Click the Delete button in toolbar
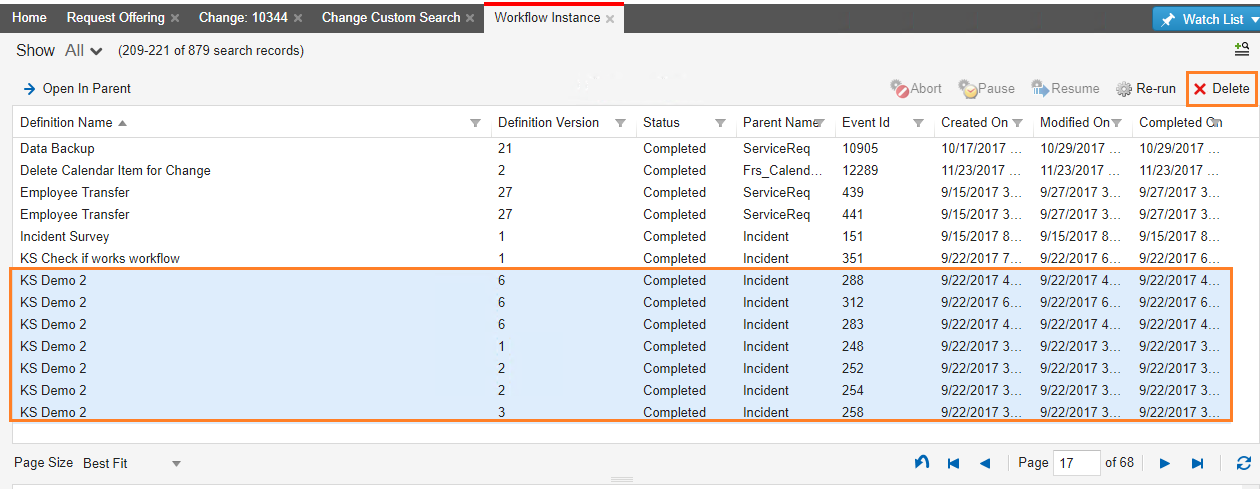Viewport: 1260px width, 489px height. (x=1221, y=89)
